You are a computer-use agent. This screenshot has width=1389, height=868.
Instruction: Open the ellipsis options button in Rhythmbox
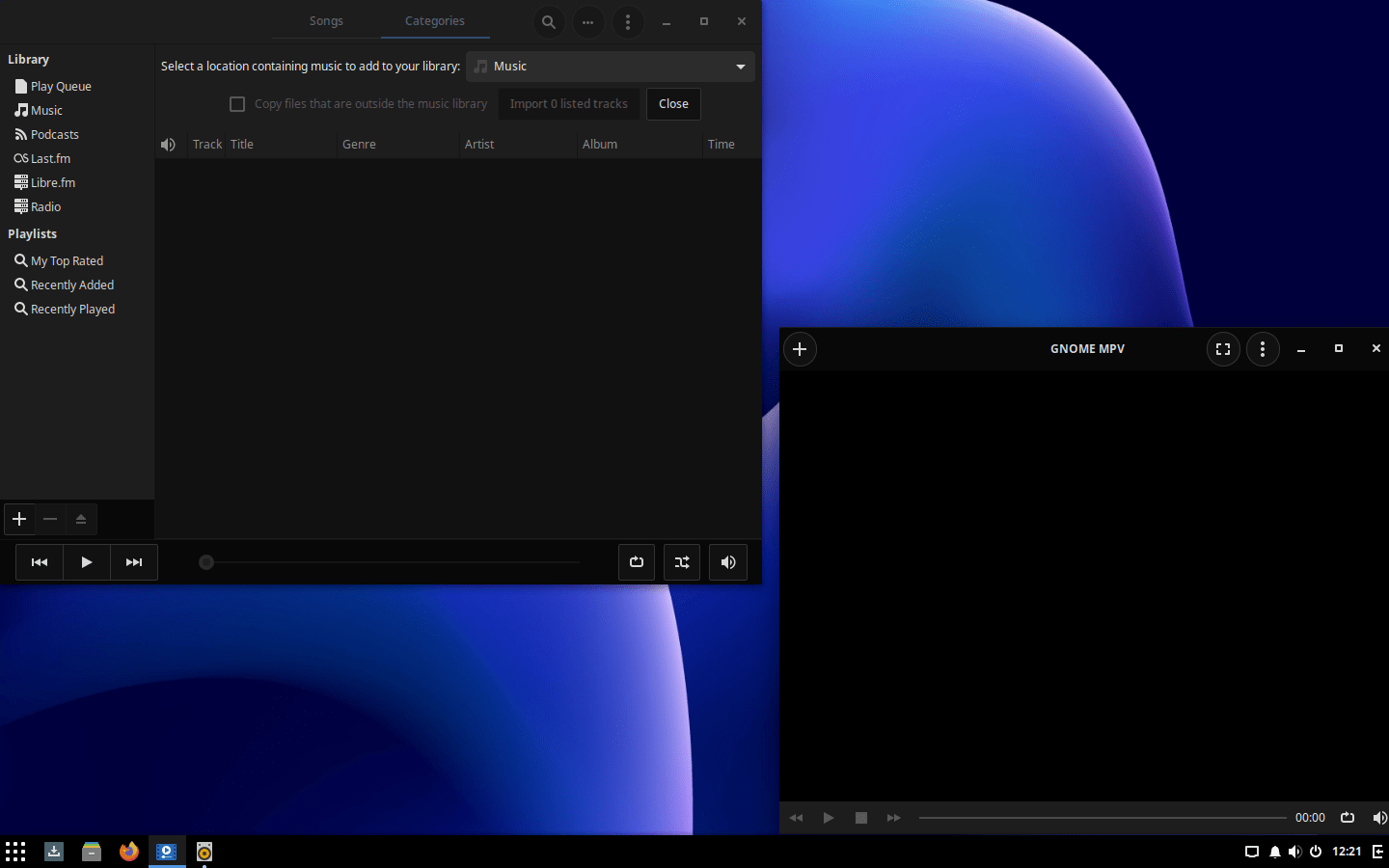pos(587,21)
